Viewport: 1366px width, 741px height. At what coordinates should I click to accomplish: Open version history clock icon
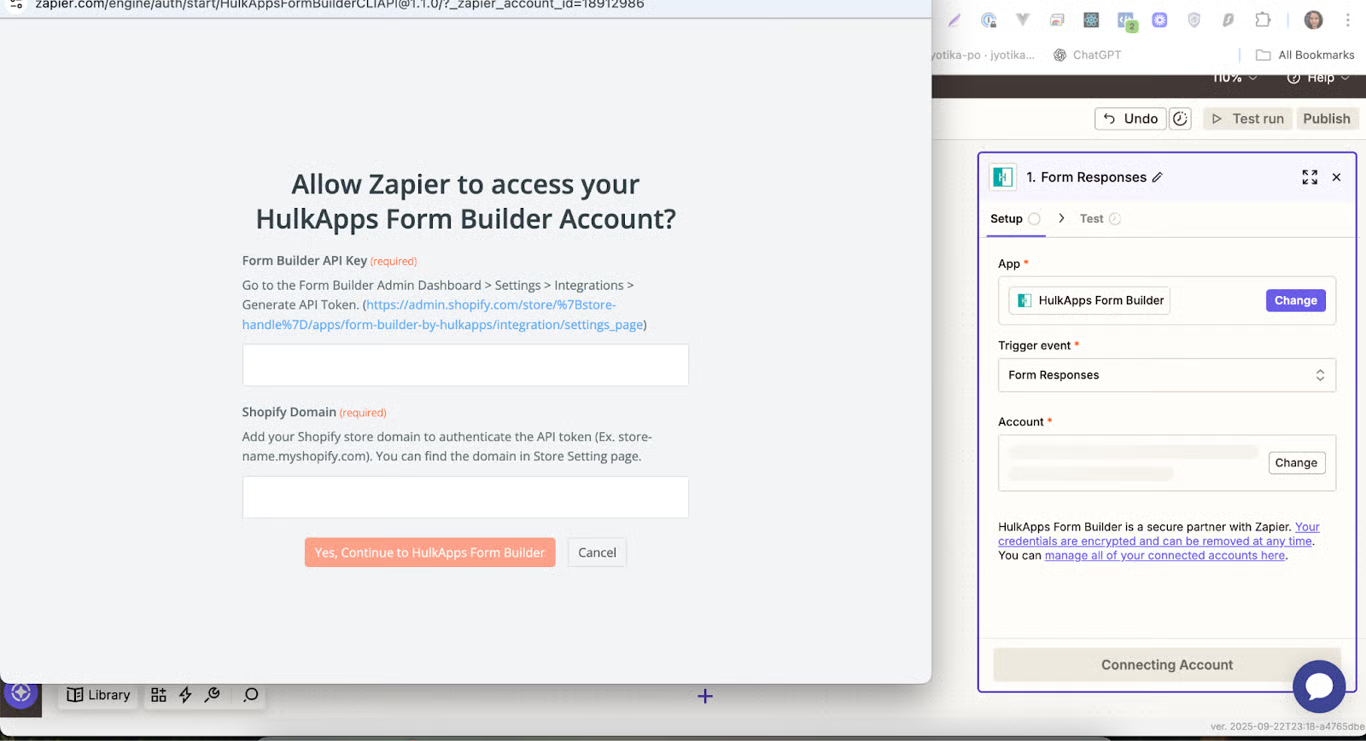1180,118
